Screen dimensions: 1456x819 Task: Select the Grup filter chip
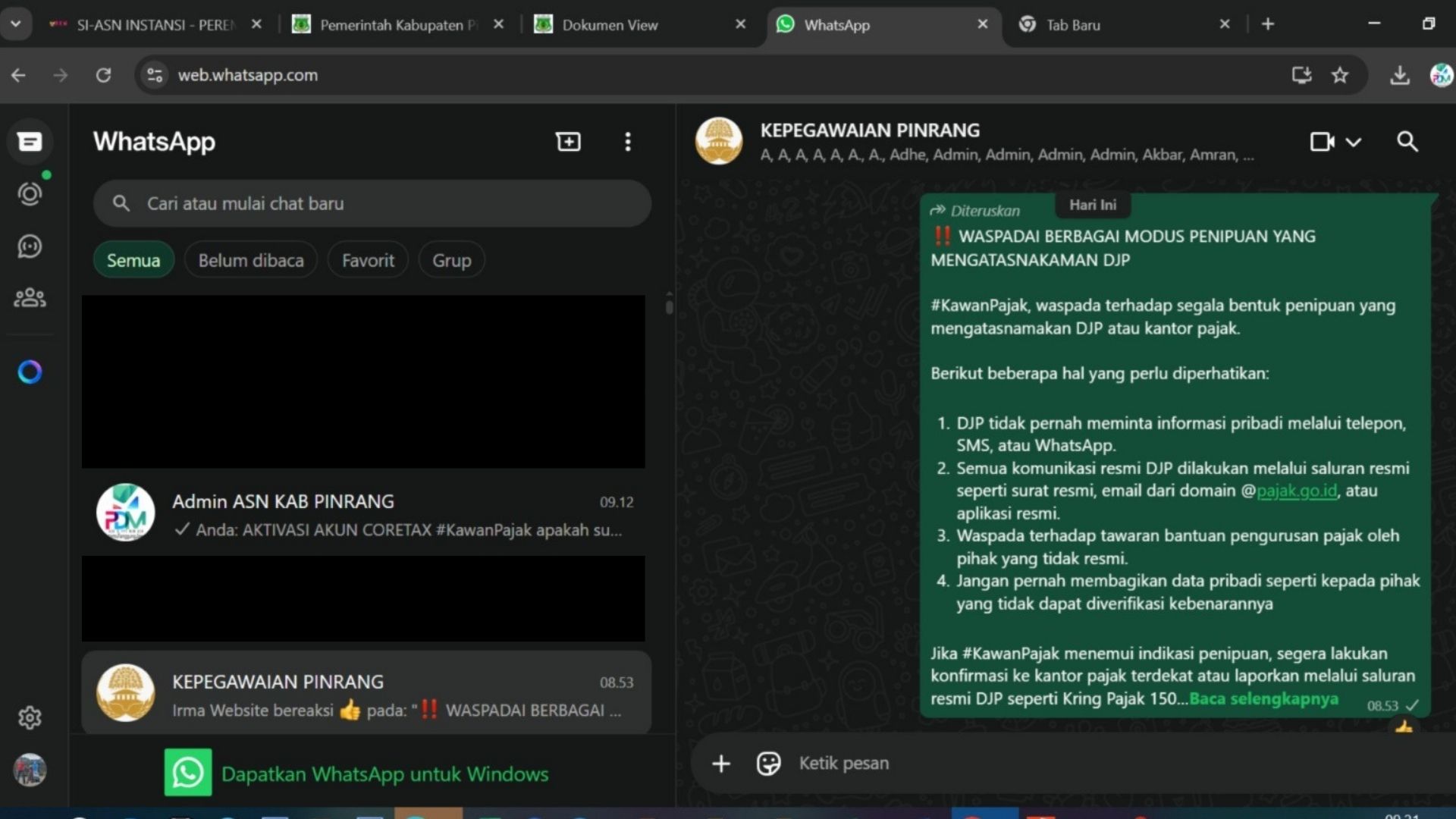coord(451,260)
